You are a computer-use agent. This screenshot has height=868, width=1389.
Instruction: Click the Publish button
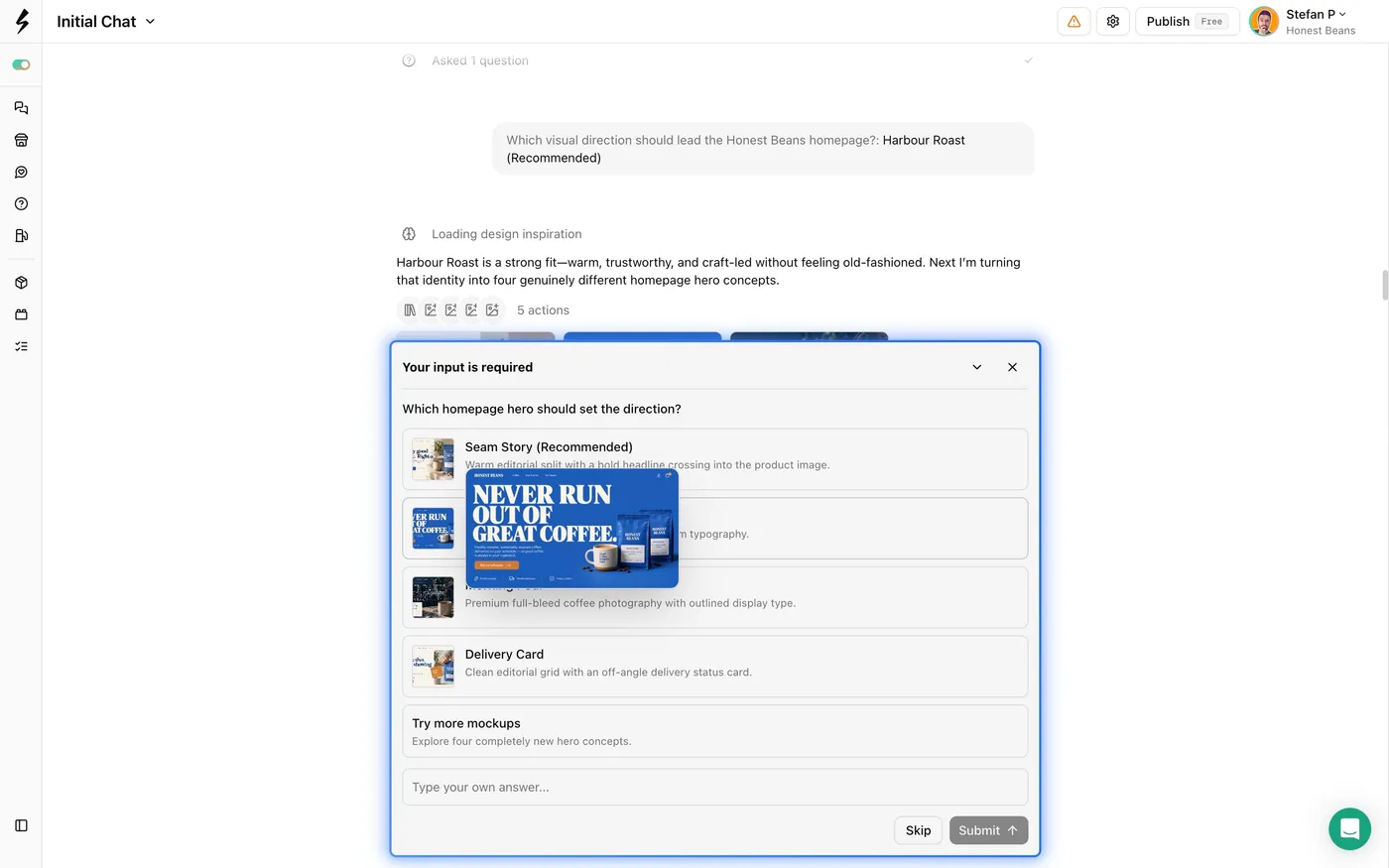click(1187, 21)
